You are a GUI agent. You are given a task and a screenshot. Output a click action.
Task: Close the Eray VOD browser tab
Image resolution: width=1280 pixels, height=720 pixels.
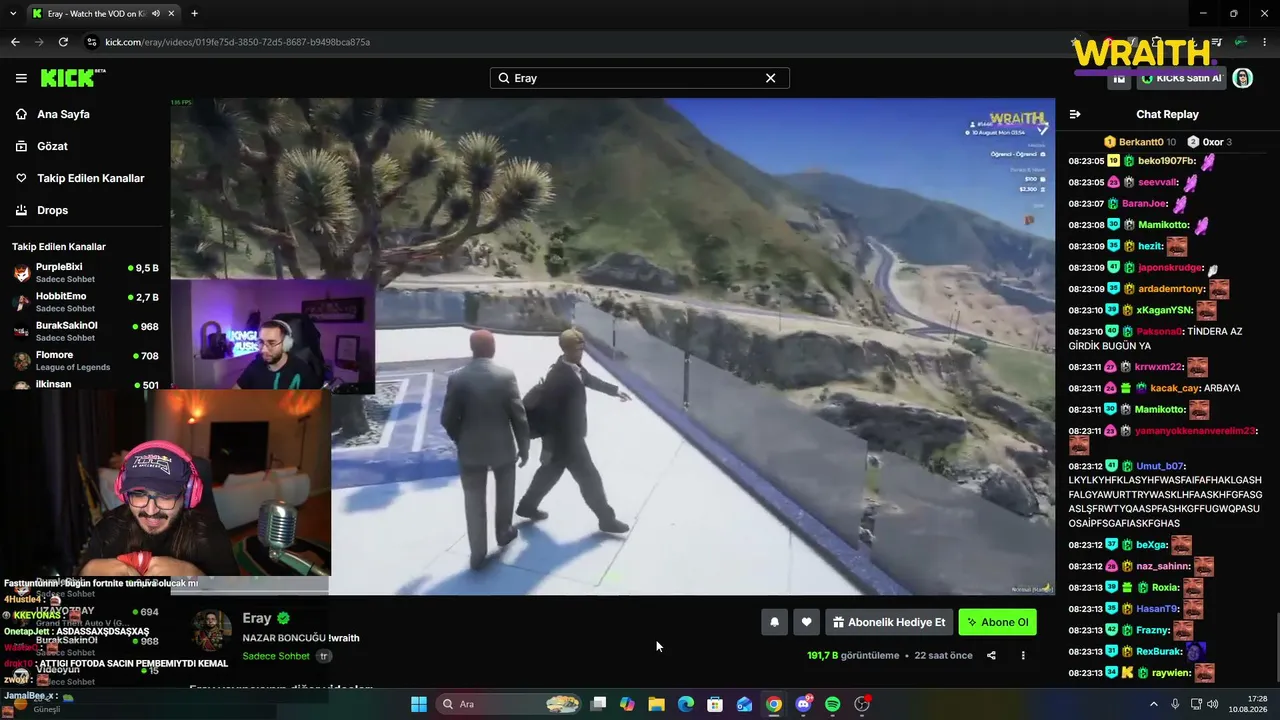(169, 14)
